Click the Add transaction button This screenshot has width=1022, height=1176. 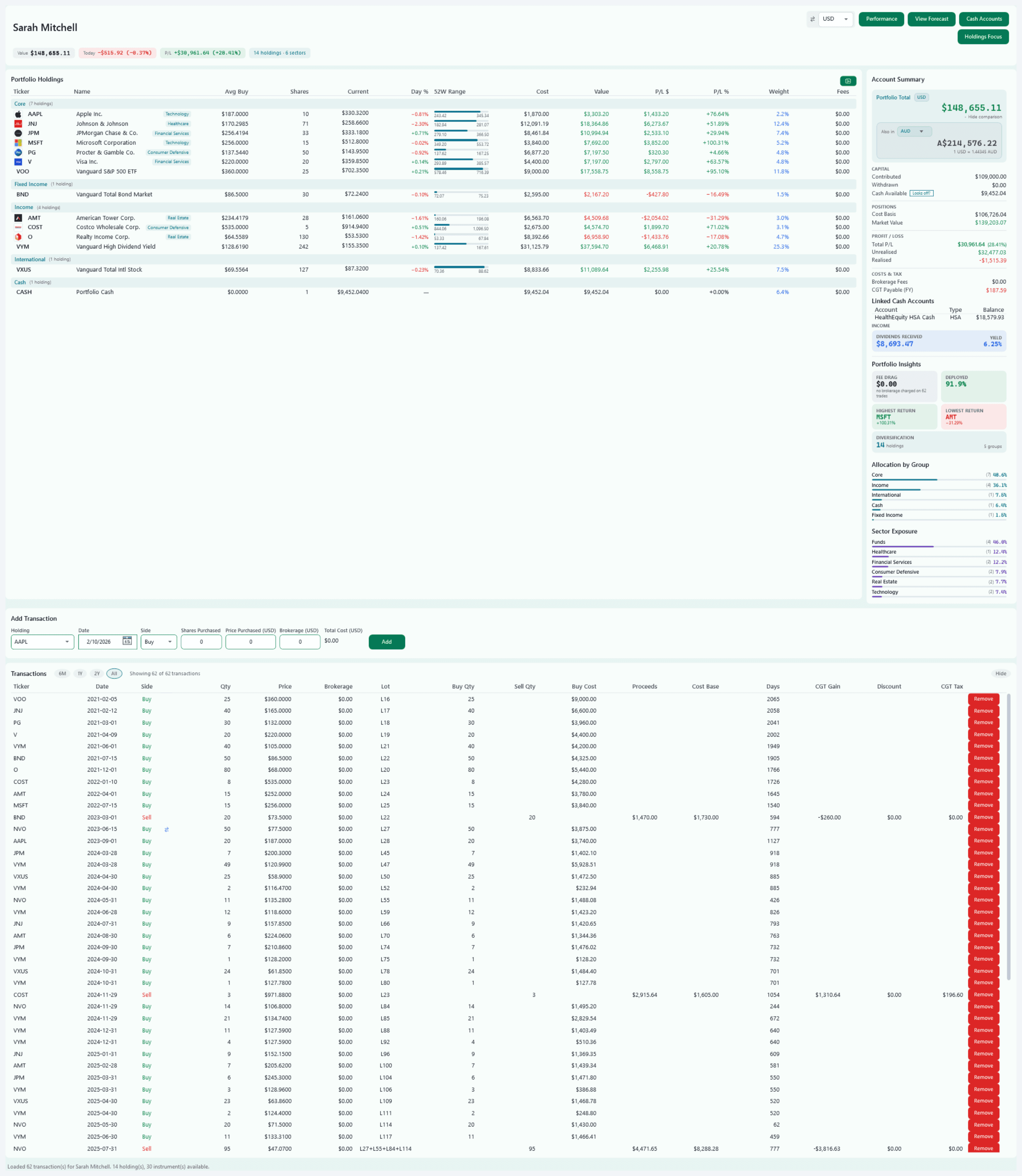click(x=387, y=642)
